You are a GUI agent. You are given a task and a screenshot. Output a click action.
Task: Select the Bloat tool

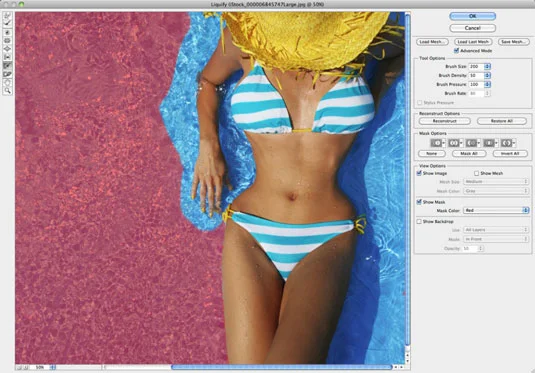8,49
